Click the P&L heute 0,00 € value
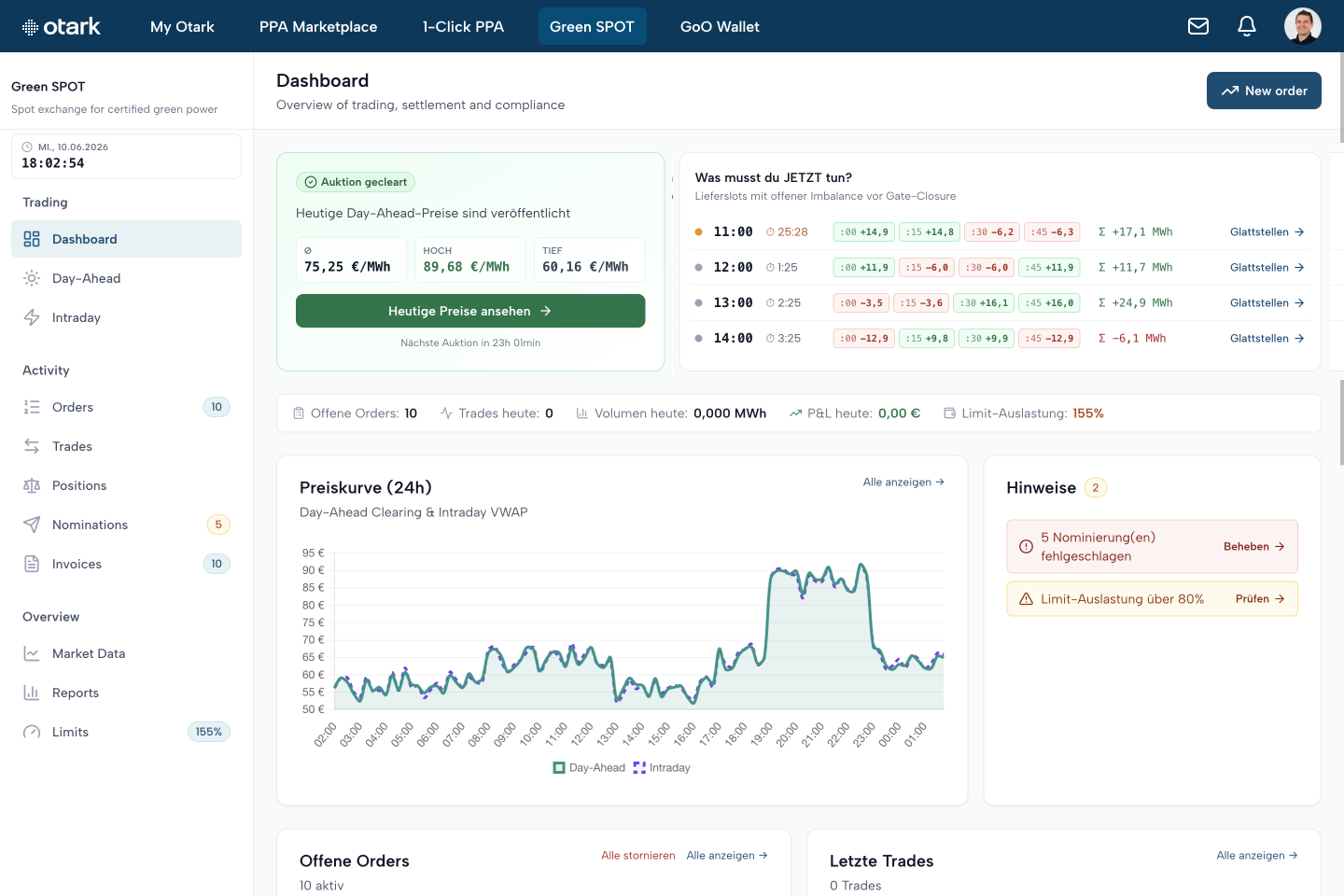Screen dimensions: 1344x896 pos(900,413)
